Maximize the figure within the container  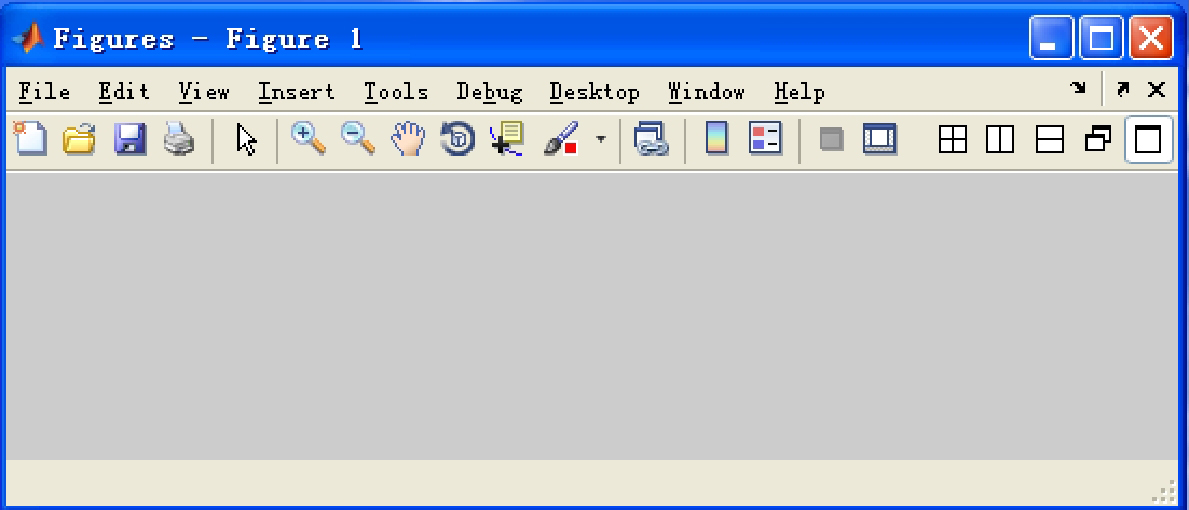[x=1149, y=139]
